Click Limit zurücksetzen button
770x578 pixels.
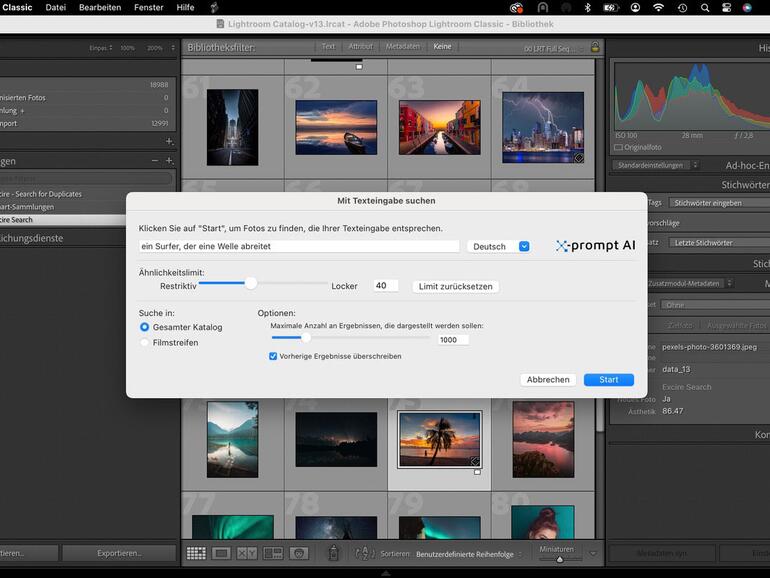click(x=455, y=286)
